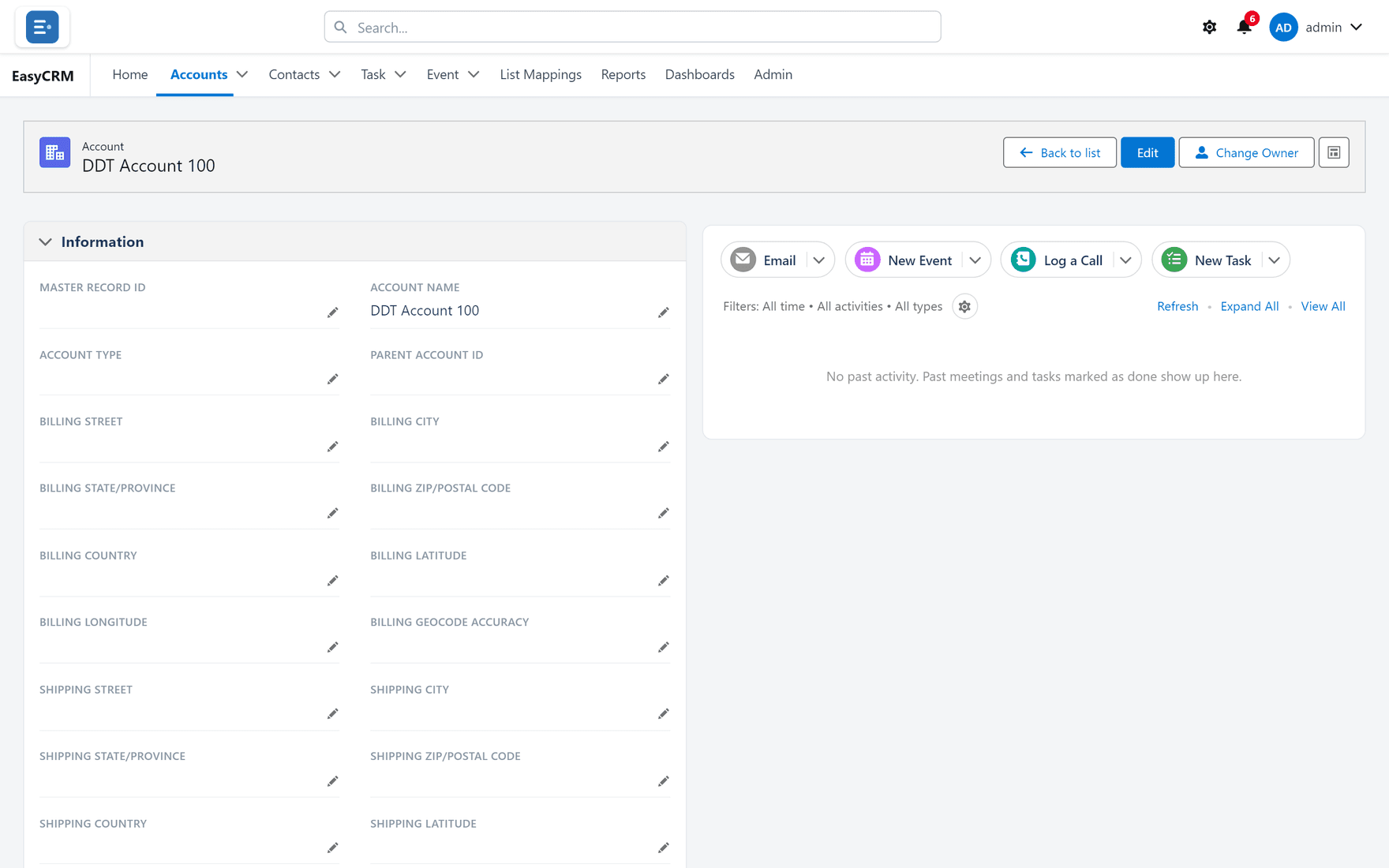Image resolution: width=1389 pixels, height=868 pixels.
Task: Click the Change Owner button
Action: (x=1246, y=152)
